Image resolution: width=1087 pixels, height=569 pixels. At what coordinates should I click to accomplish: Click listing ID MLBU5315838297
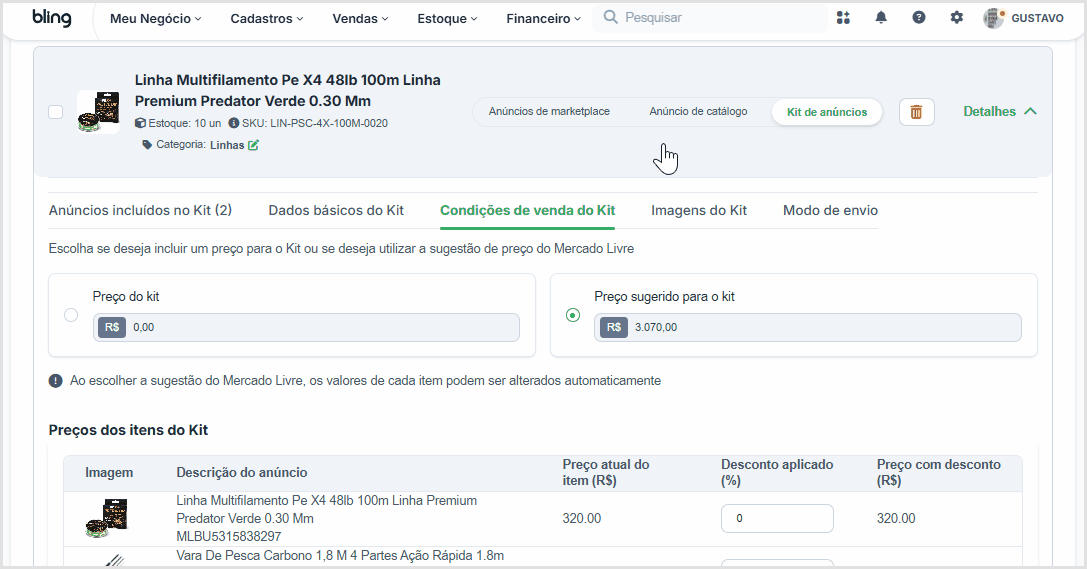click(229, 536)
